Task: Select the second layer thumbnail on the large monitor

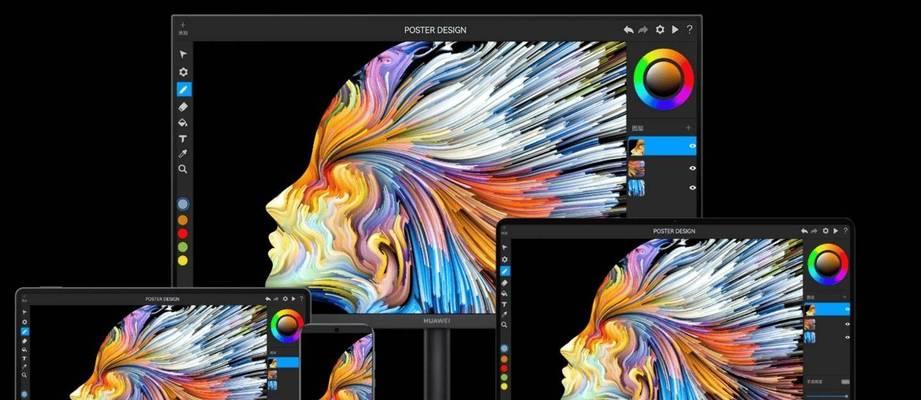Action: point(637,169)
